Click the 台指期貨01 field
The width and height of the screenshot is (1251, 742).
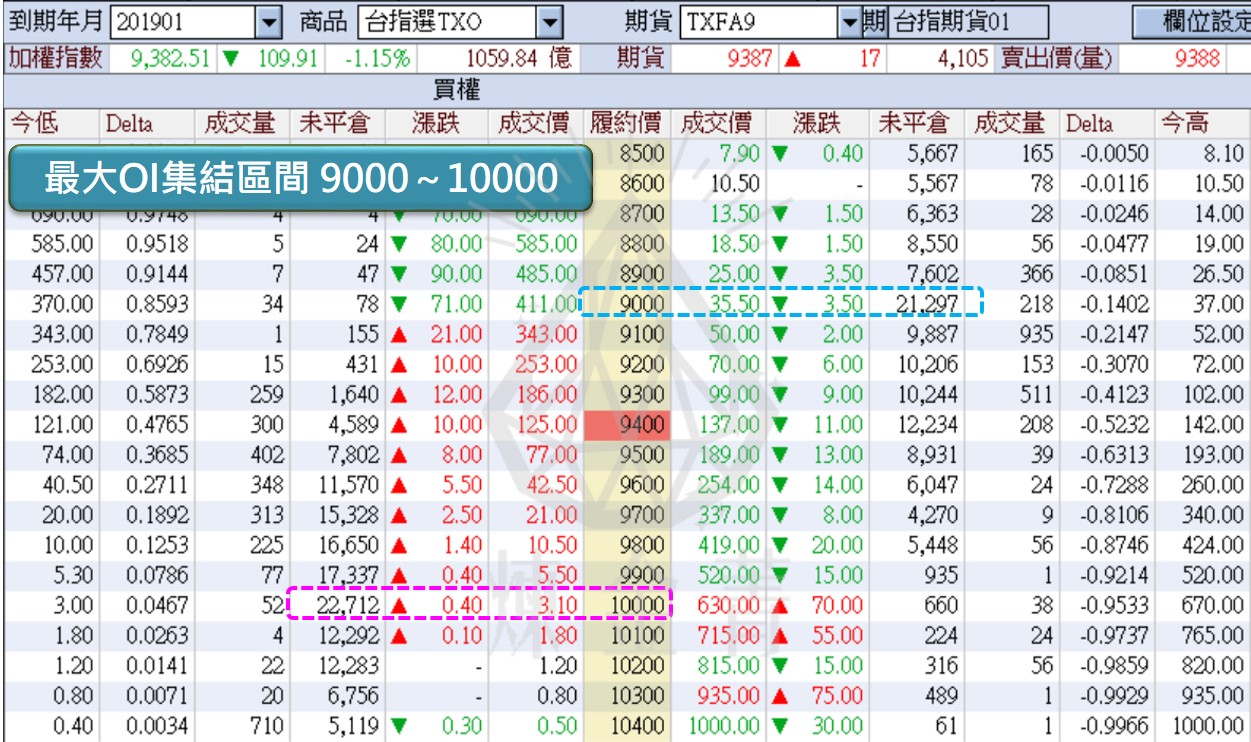click(x=968, y=20)
